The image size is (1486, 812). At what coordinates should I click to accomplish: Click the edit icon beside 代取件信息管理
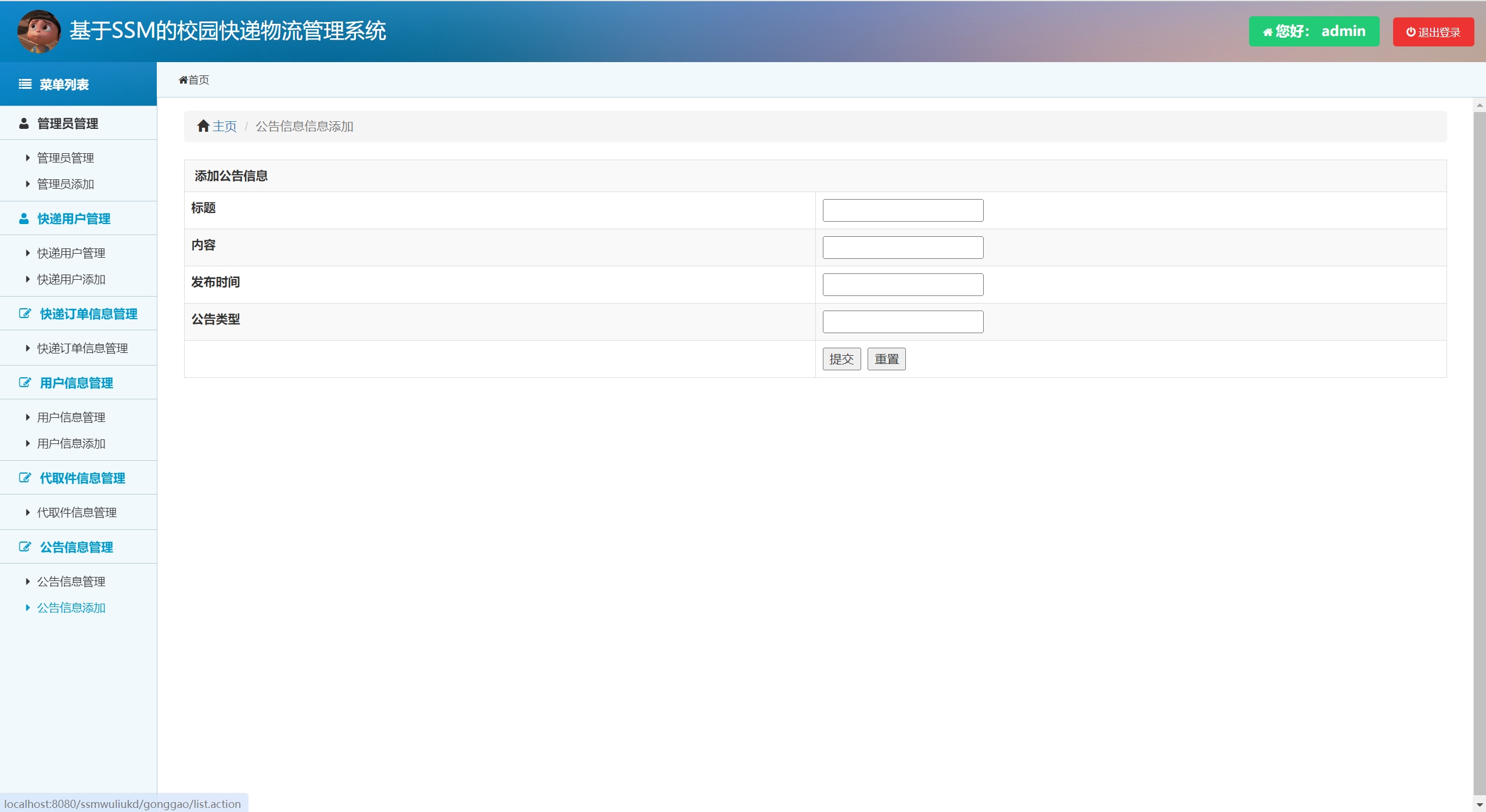(x=25, y=478)
